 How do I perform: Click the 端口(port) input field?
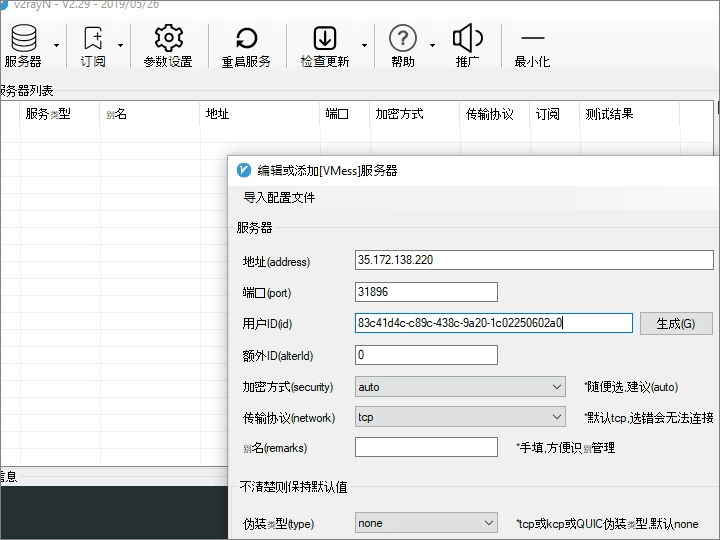[x=426, y=292]
